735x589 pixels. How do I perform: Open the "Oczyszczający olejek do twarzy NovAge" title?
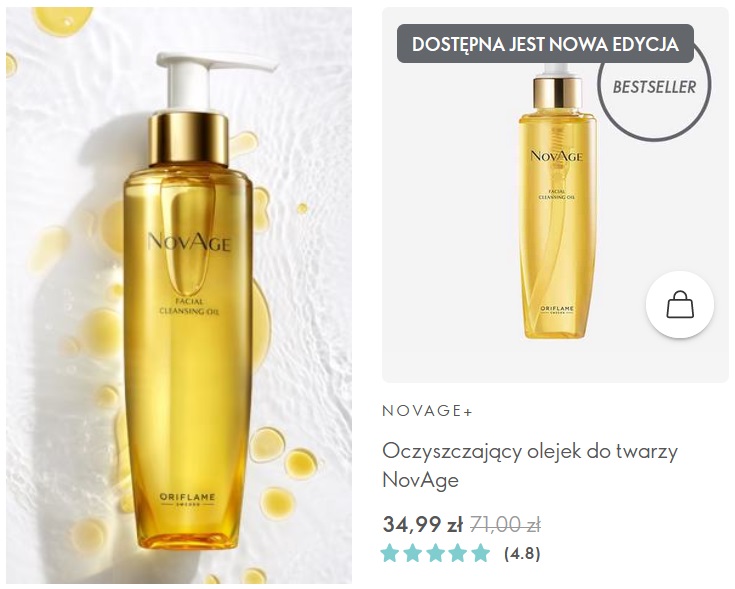[530, 465]
